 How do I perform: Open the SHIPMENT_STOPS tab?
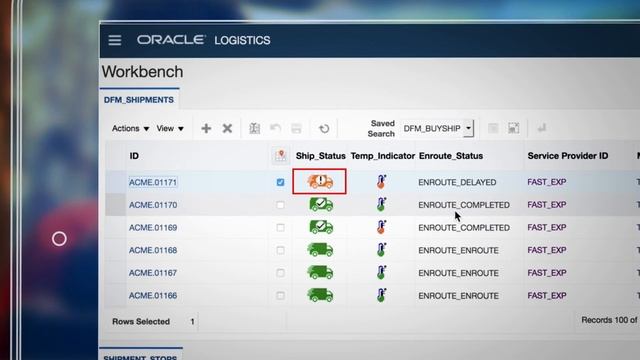click(x=140, y=357)
